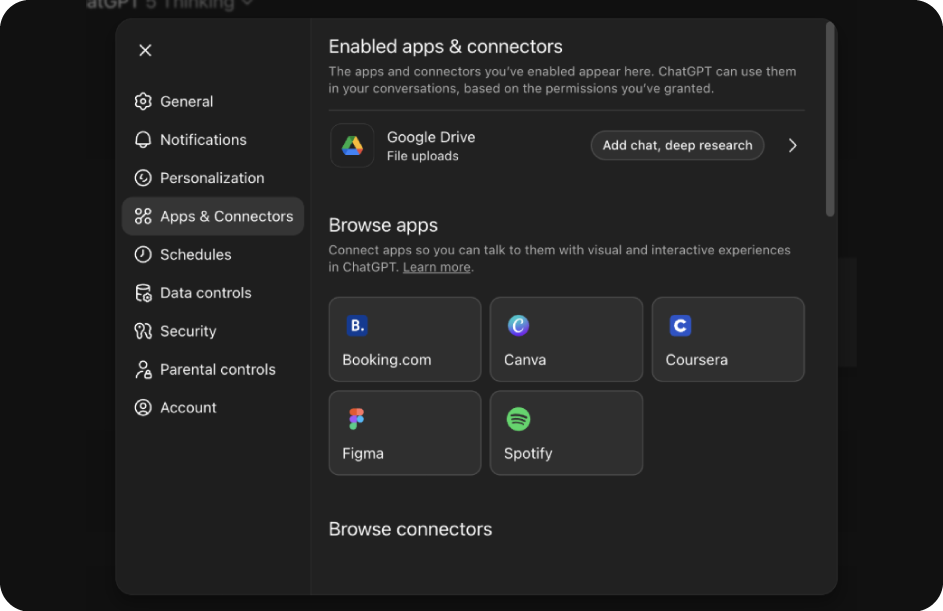Open the Figma app card
The height and width of the screenshot is (611, 943).
[405, 433]
